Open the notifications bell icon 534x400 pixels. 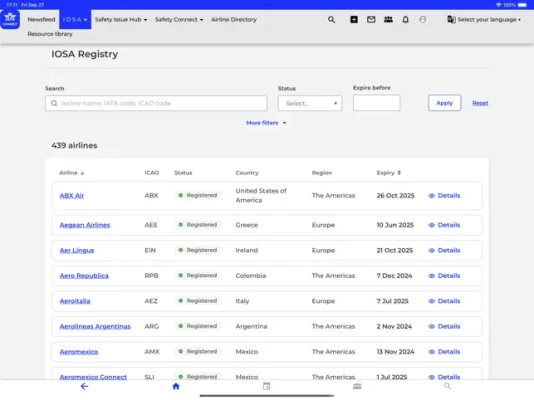[x=405, y=19]
